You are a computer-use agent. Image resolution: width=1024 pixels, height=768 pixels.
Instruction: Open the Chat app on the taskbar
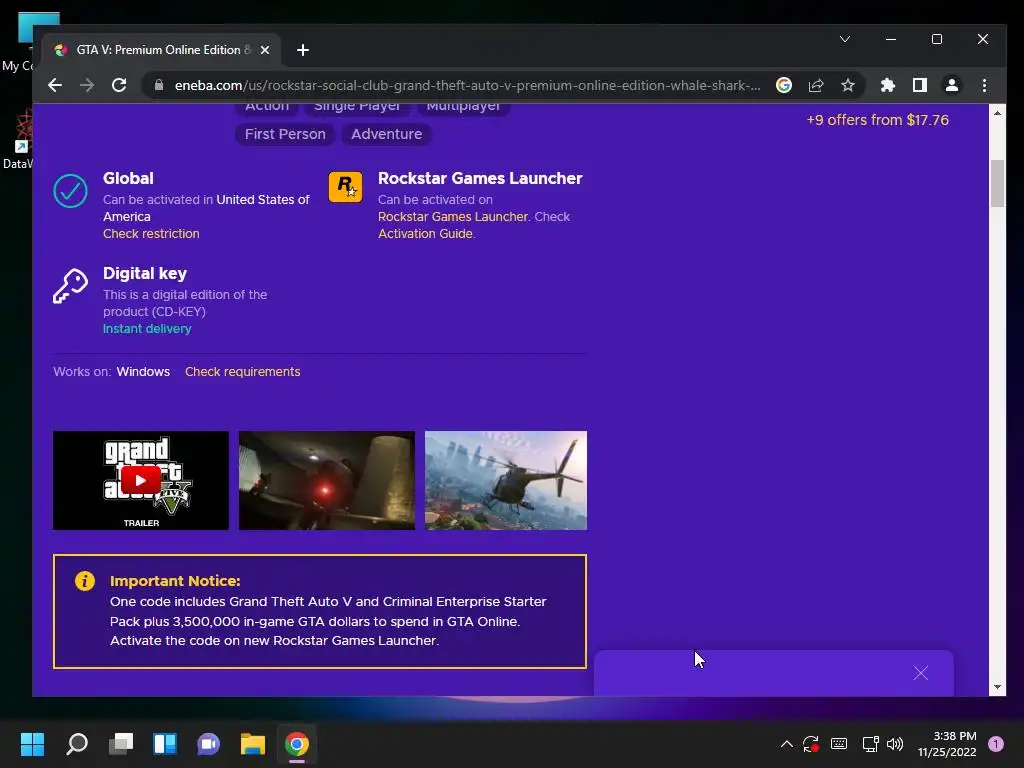point(208,744)
